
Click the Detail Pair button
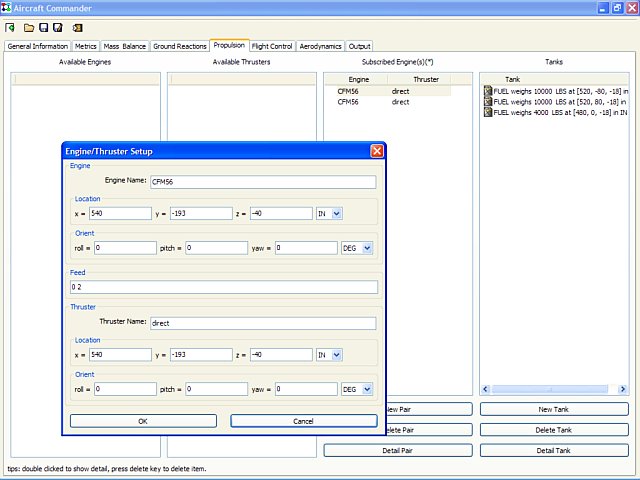click(398, 451)
